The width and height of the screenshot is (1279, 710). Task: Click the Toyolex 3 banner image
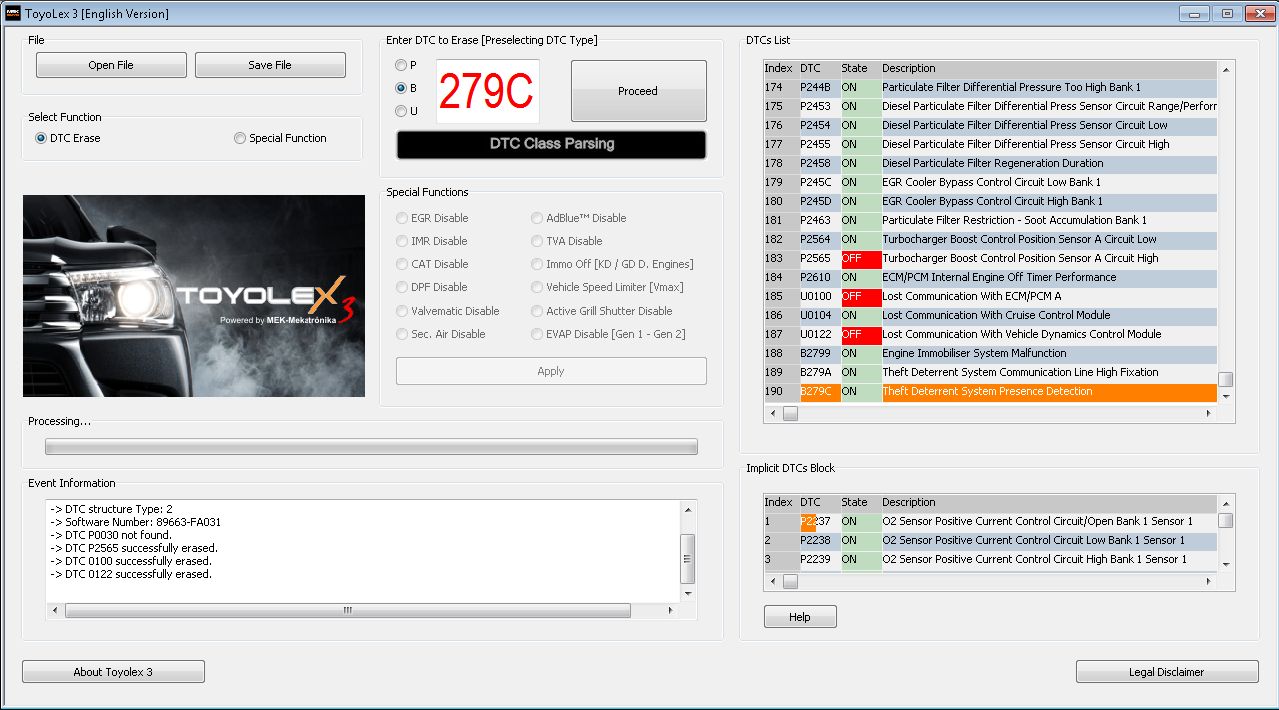pos(193,296)
